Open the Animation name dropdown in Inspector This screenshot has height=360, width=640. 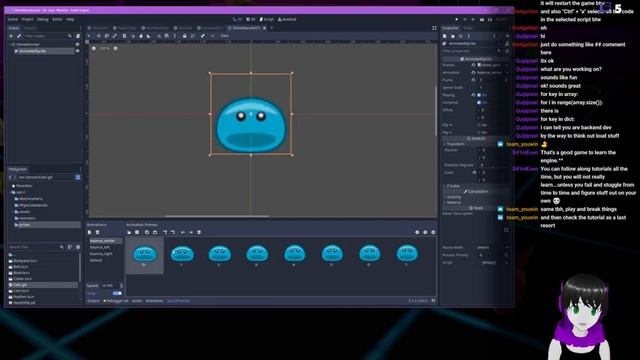point(493,73)
